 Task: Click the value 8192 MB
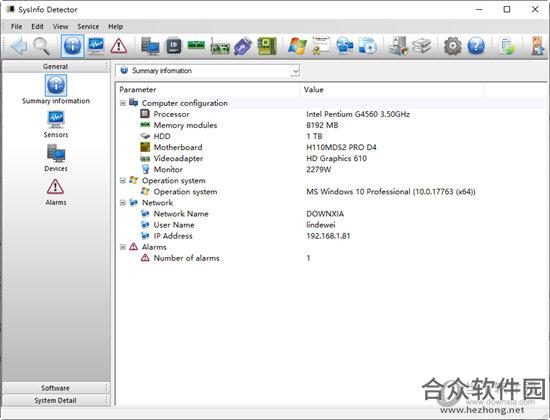[322, 125]
